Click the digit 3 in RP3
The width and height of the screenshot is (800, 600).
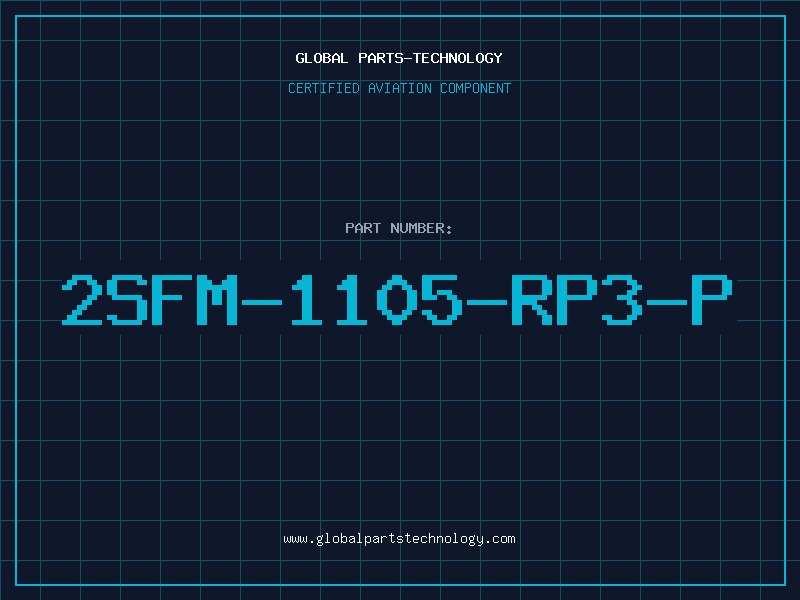[622, 299]
